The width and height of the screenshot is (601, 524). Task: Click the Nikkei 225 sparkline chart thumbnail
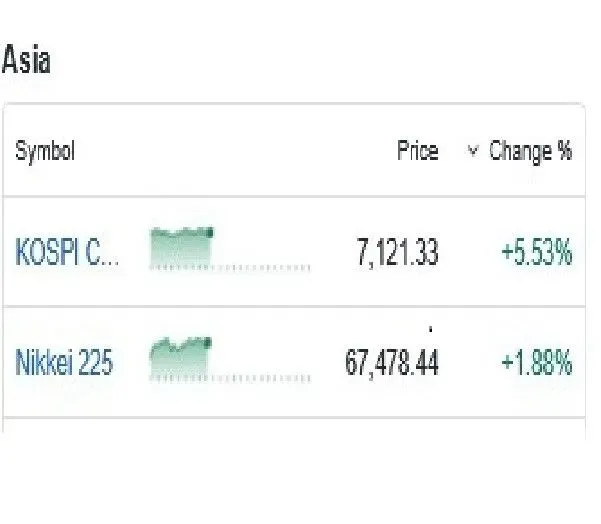230,360
